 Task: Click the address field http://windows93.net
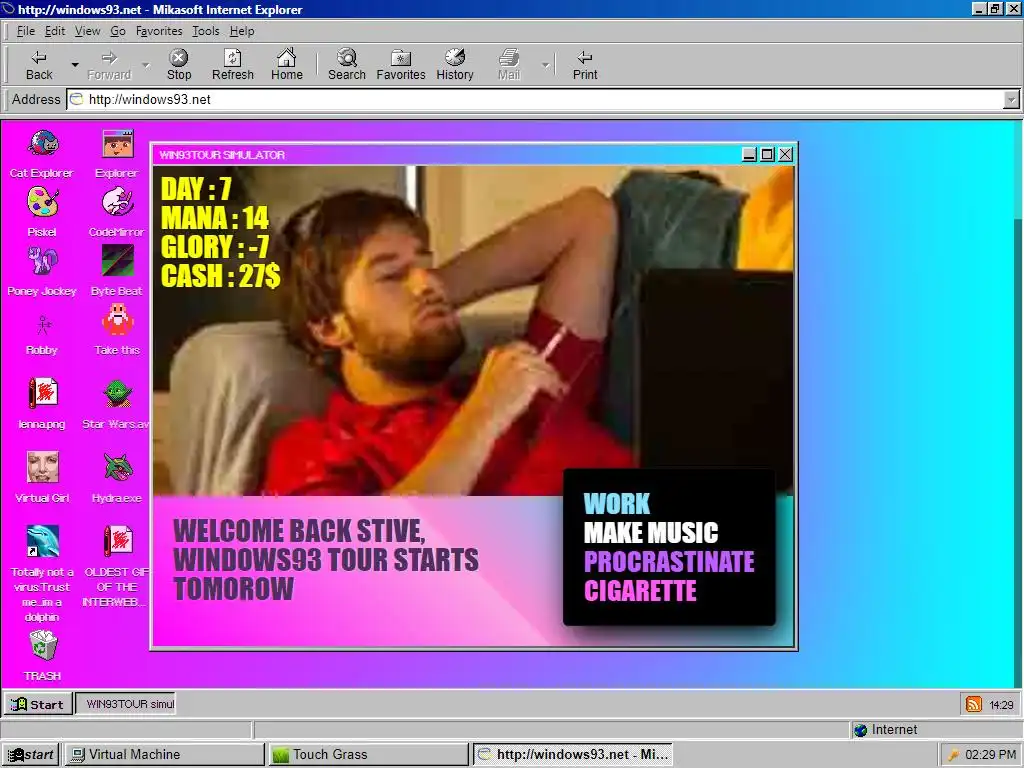[x=536, y=100]
